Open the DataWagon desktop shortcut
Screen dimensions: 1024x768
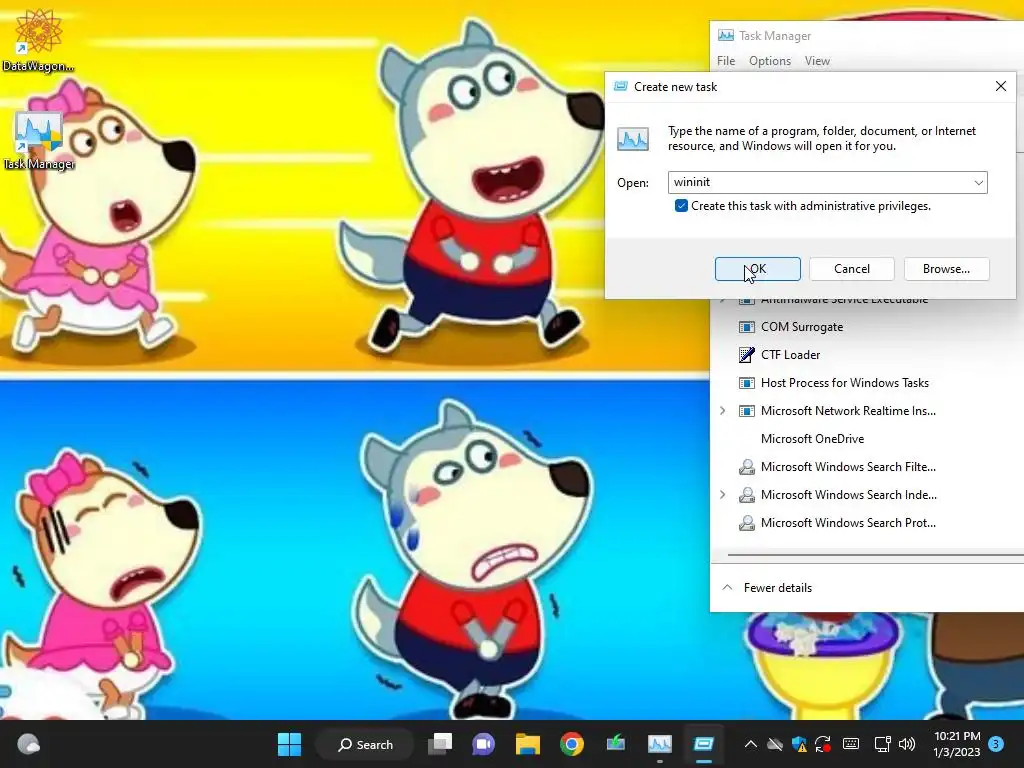coord(38,39)
